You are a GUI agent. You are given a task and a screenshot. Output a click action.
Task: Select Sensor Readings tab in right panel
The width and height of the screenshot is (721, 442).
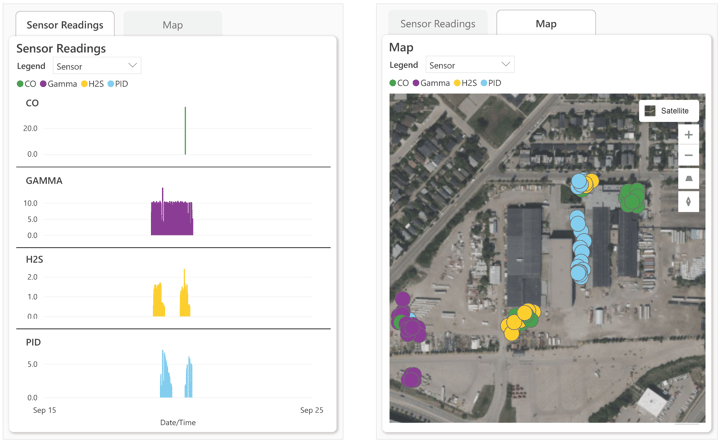437,24
